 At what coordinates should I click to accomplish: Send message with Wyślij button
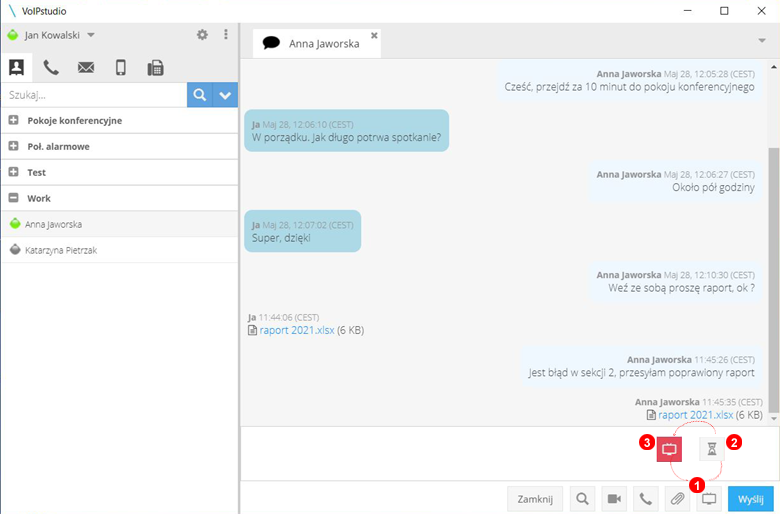751,499
